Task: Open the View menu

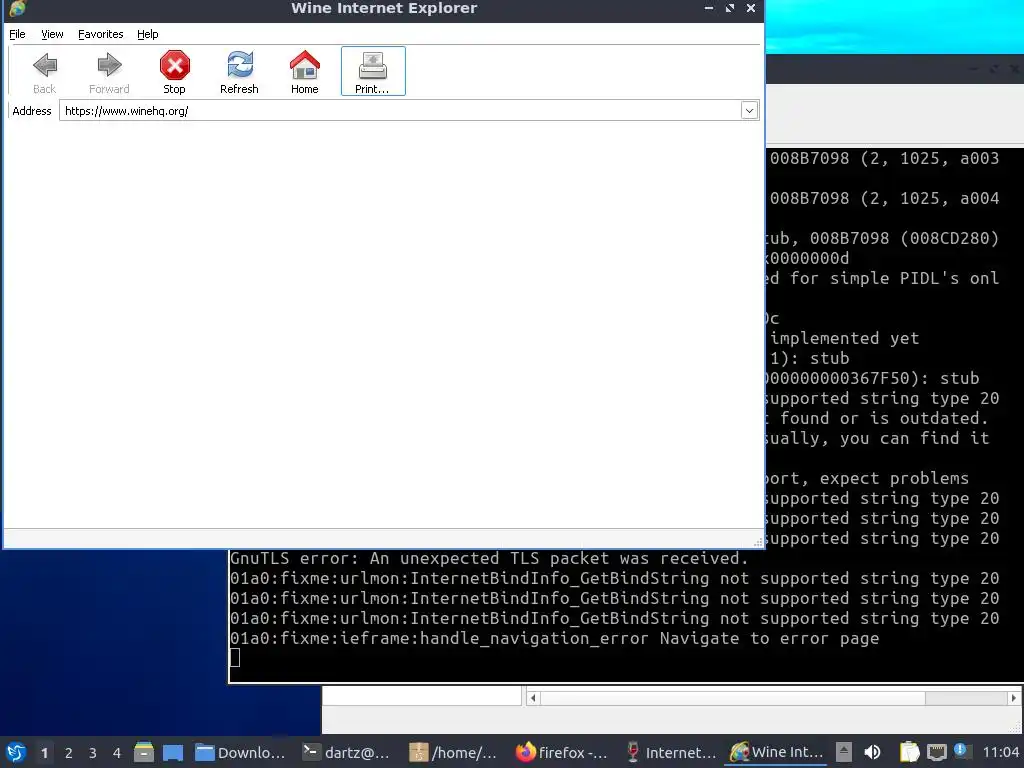Action: pyautogui.click(x=52, y=34)
